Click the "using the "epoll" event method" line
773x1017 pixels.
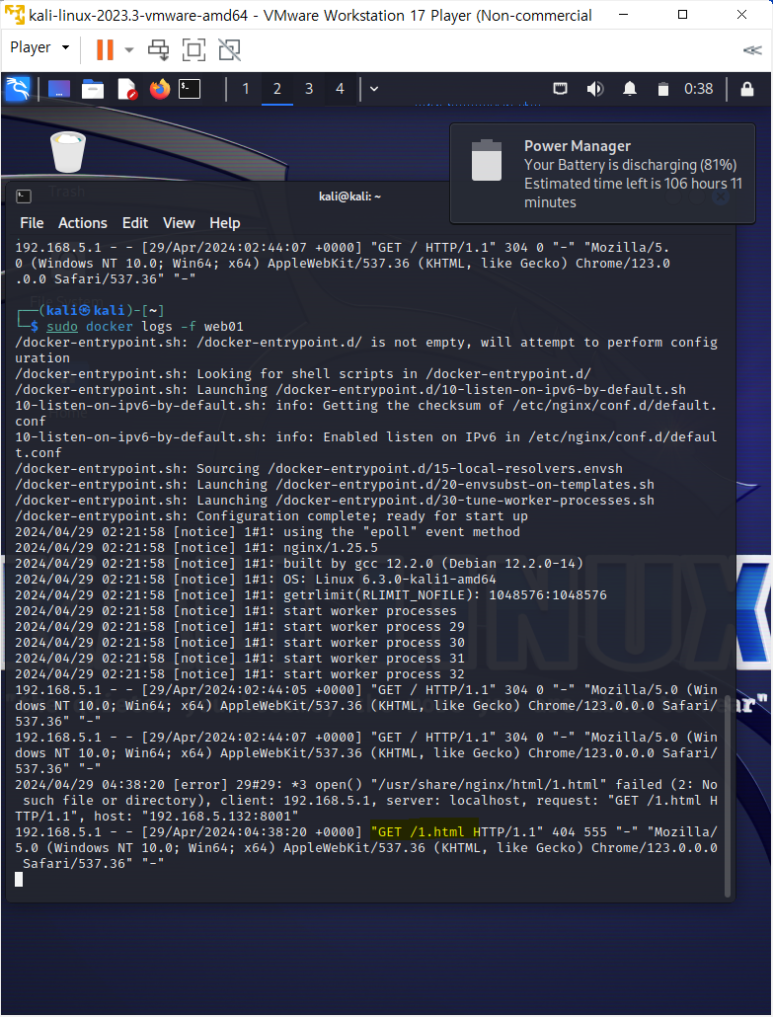267,532
